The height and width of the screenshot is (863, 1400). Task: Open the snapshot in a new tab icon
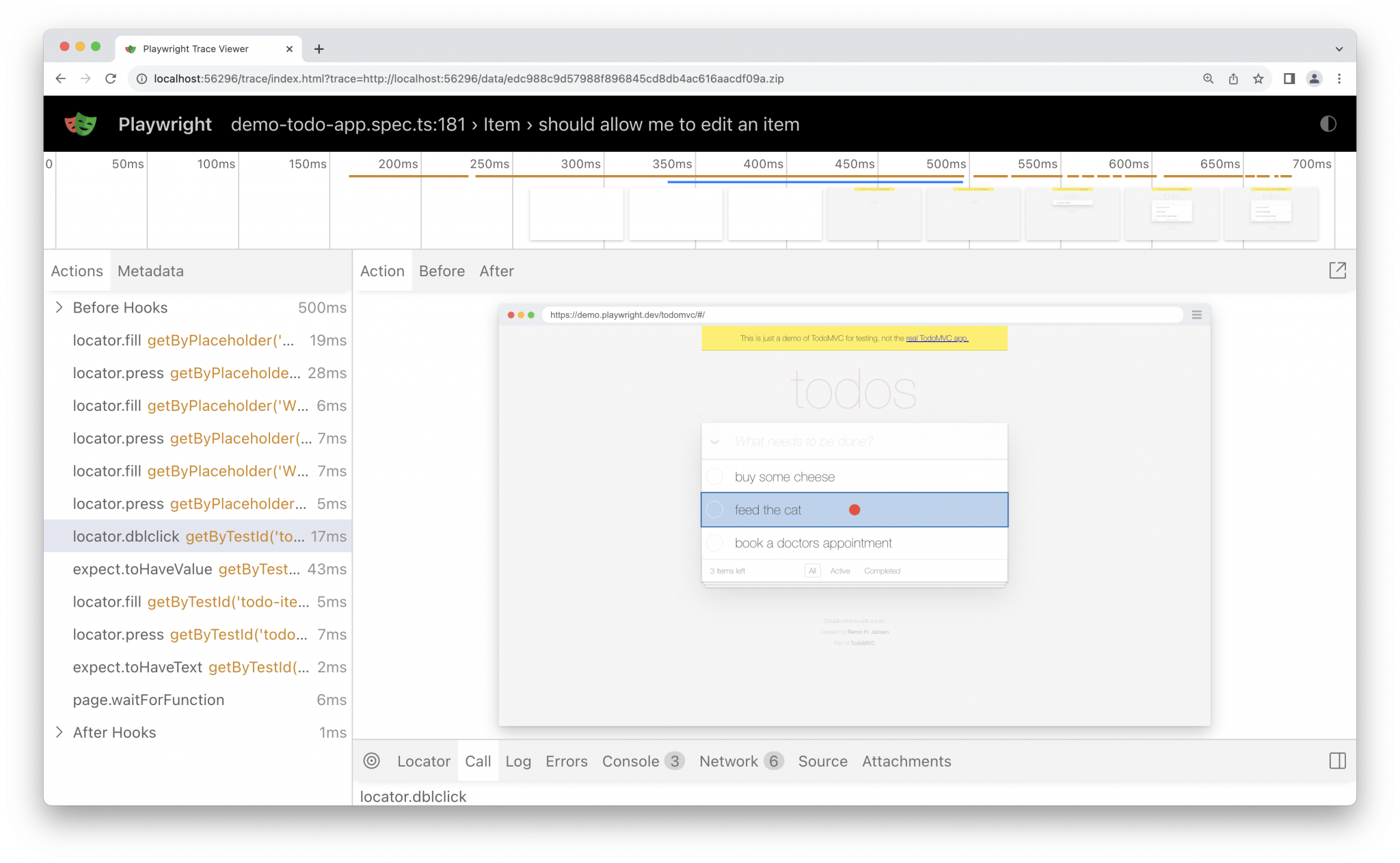[1337, 270]
